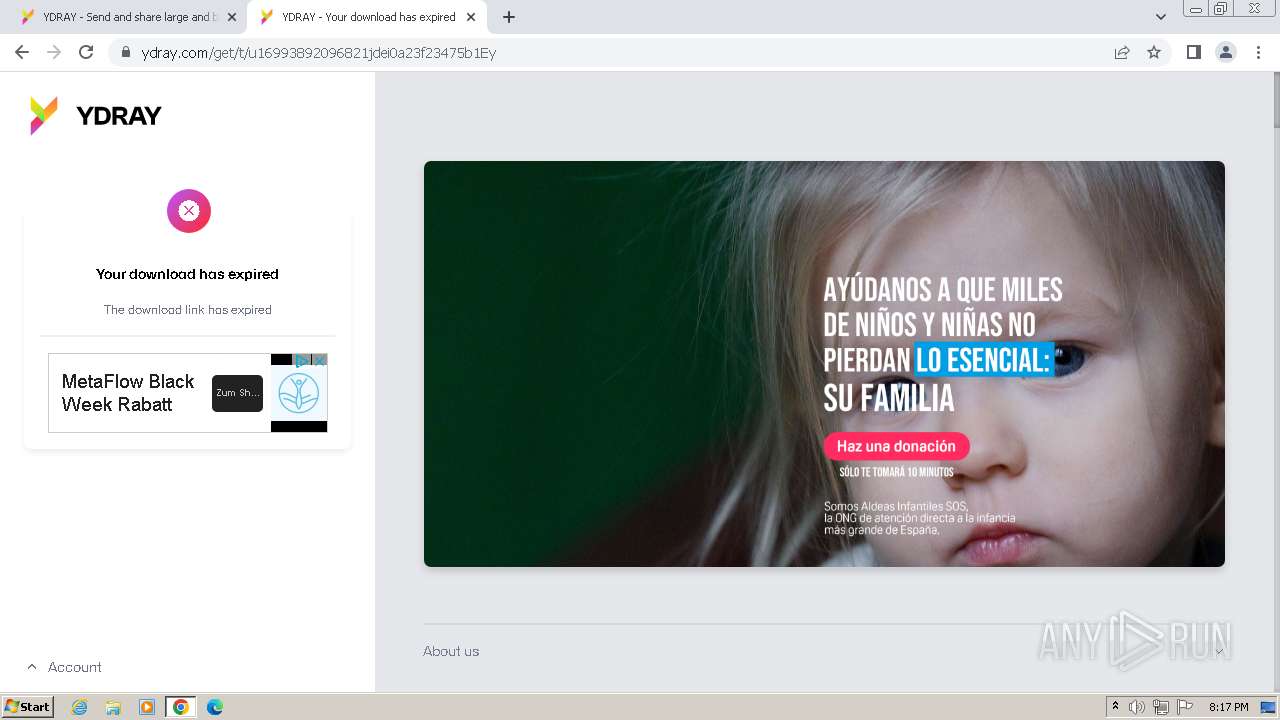
Task: View site information lock icon
Action: click(x=126, y=53)
